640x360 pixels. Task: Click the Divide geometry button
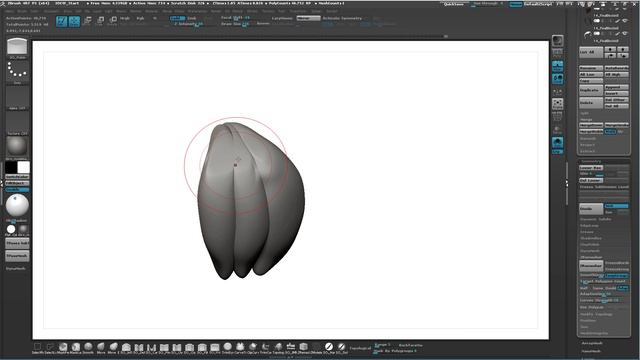tap(591, 209)
